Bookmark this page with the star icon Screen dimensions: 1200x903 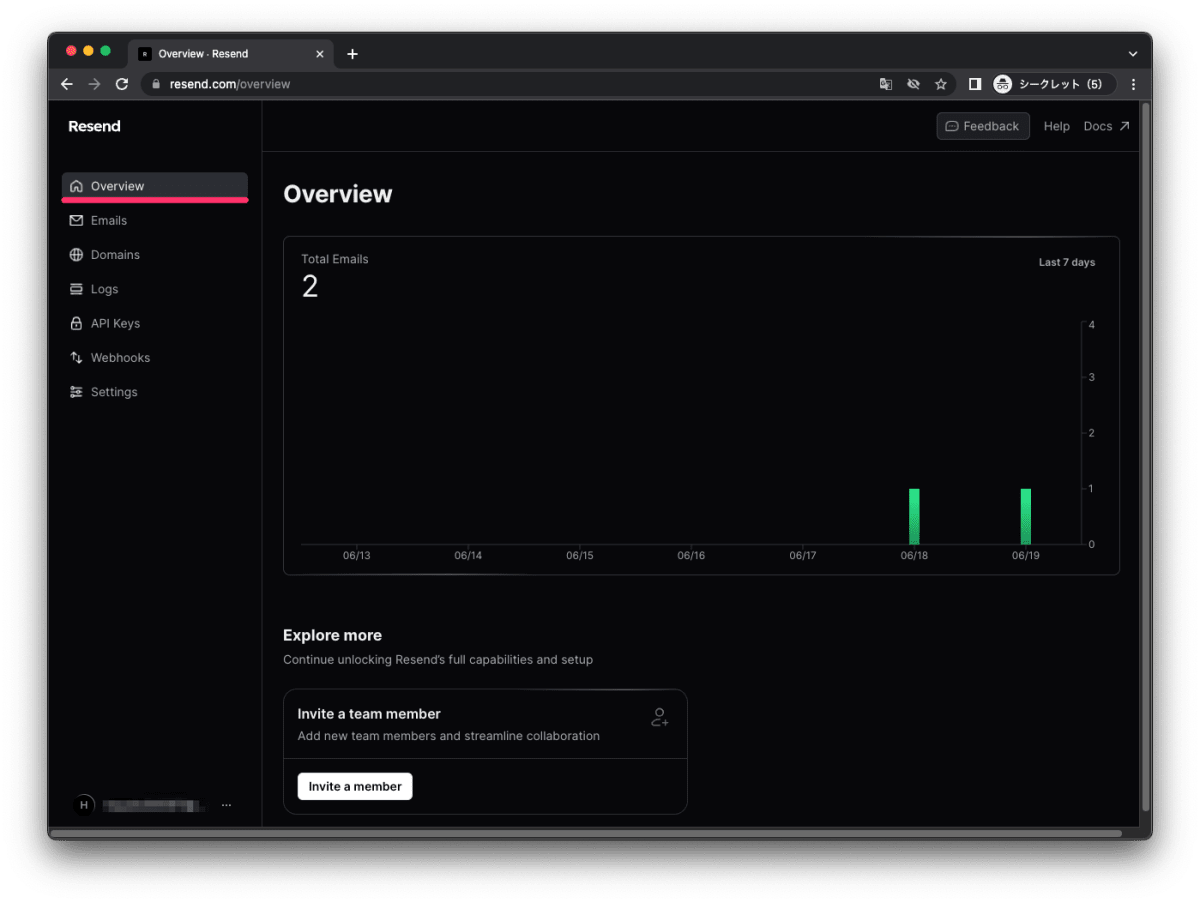point(941,84)
